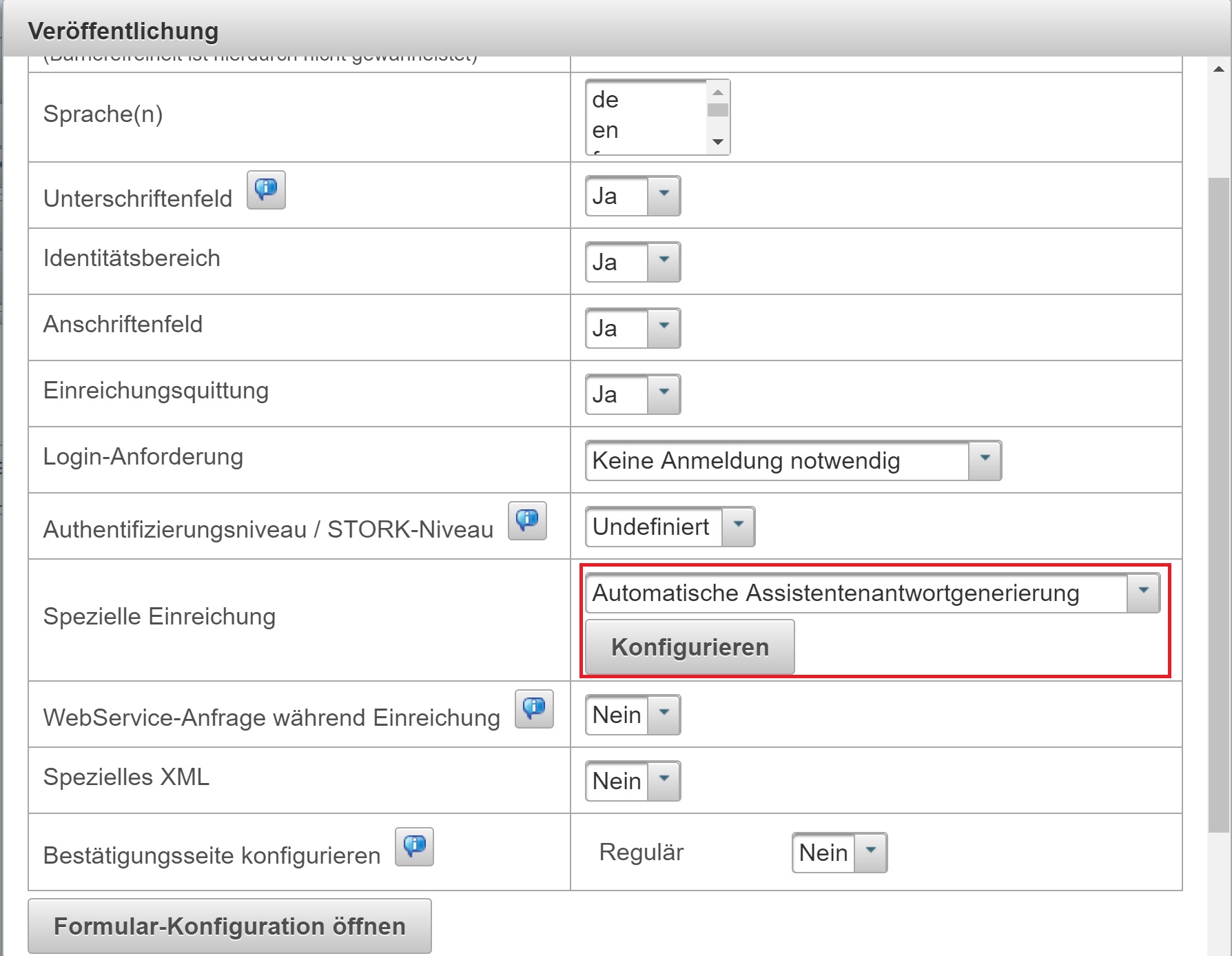
Task: Click the language list scroll-up arrow
Action: (x=718, y=92)
